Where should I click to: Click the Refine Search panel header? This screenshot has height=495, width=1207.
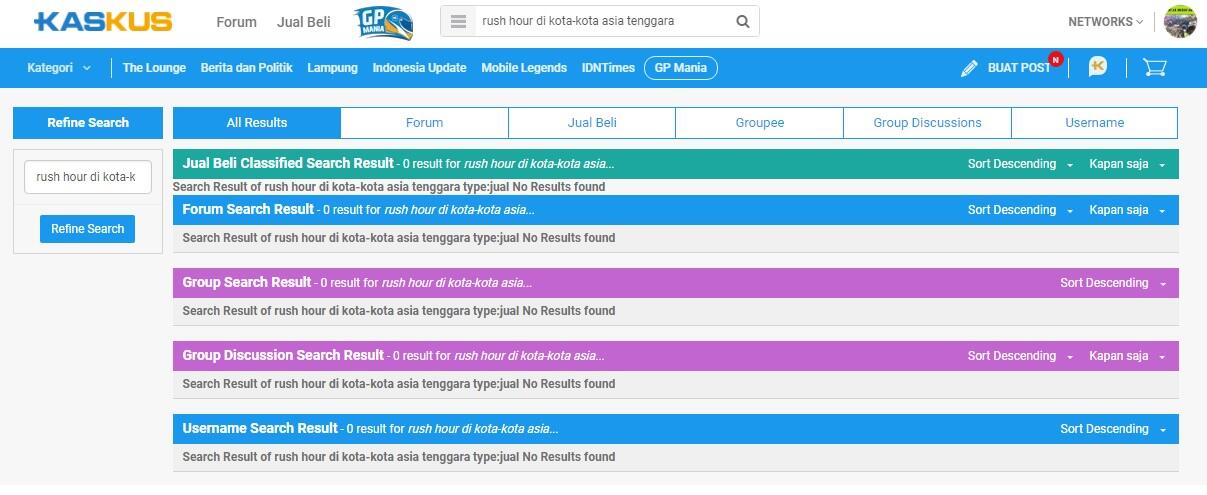point(88,122)
